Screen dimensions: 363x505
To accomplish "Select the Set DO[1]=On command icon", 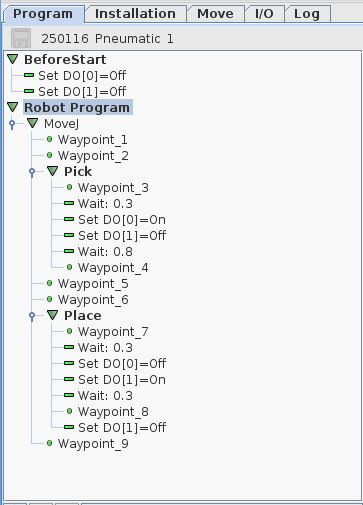I will click(x=69, y=379).
